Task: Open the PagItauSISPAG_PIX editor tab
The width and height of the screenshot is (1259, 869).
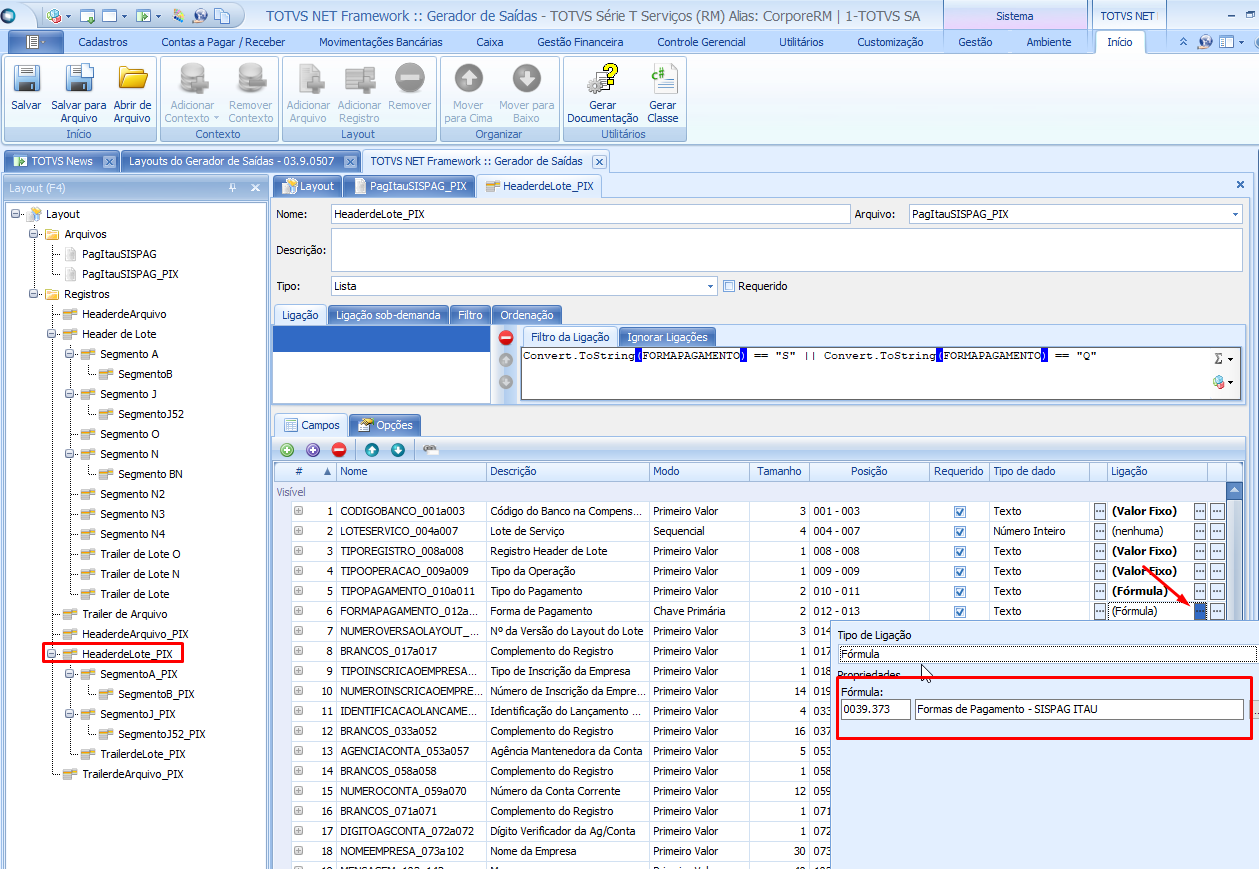Action: [409, 186]
